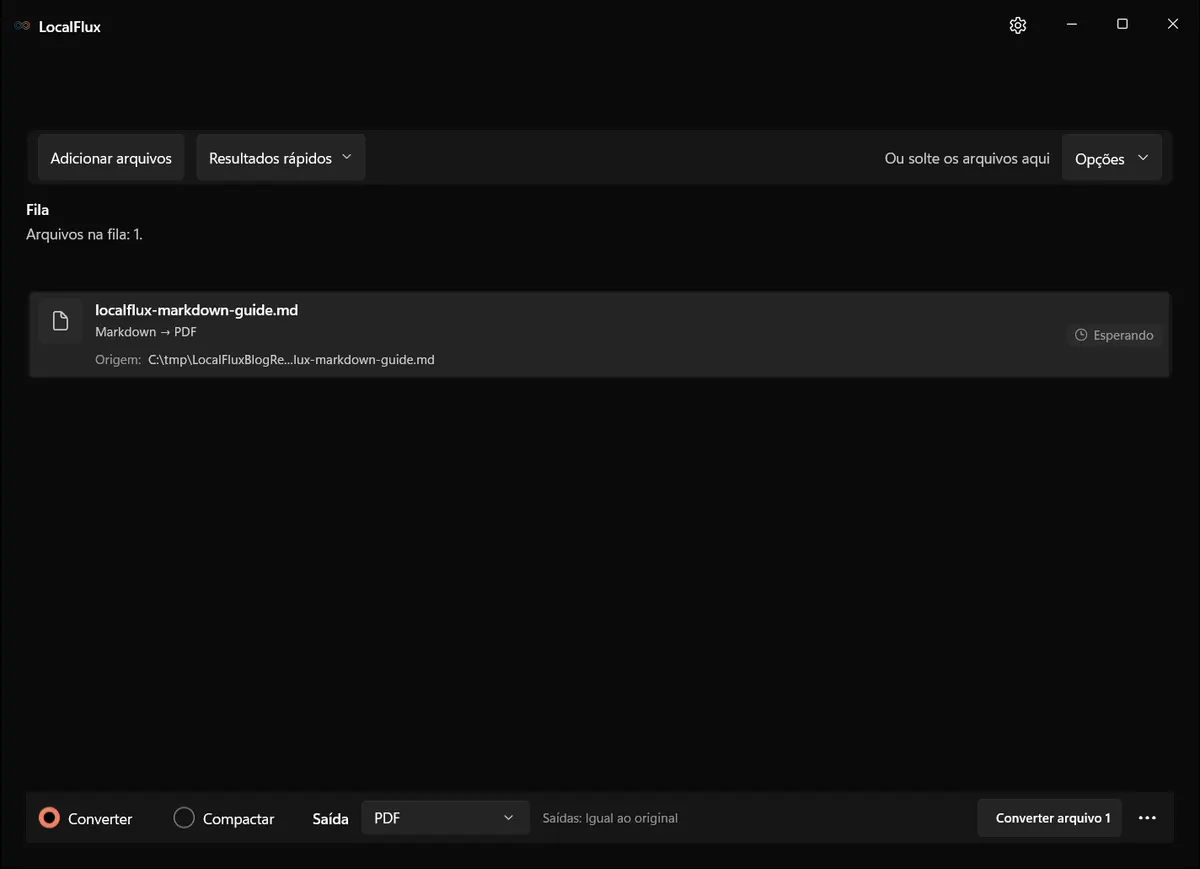Minimize the LocalFlux window
Screen dimensions: 1200x869
[x=1071, y=25]
